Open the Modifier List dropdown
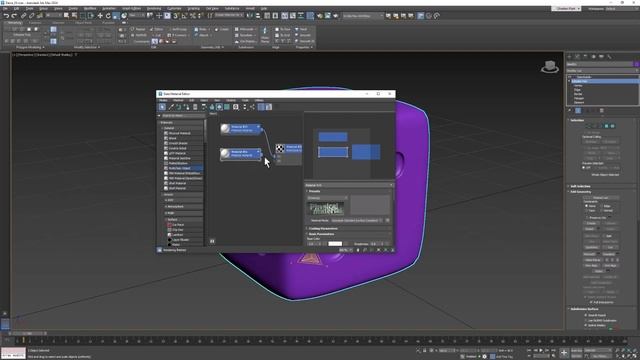This screenshot has height=360, width=640. click(x=602, y=71)
